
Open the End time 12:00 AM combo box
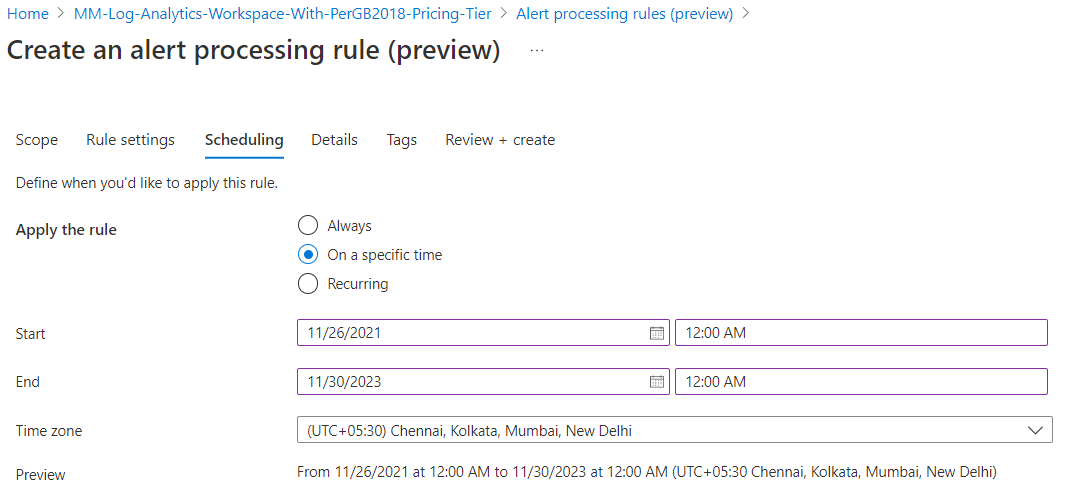[x=861, y=381]
